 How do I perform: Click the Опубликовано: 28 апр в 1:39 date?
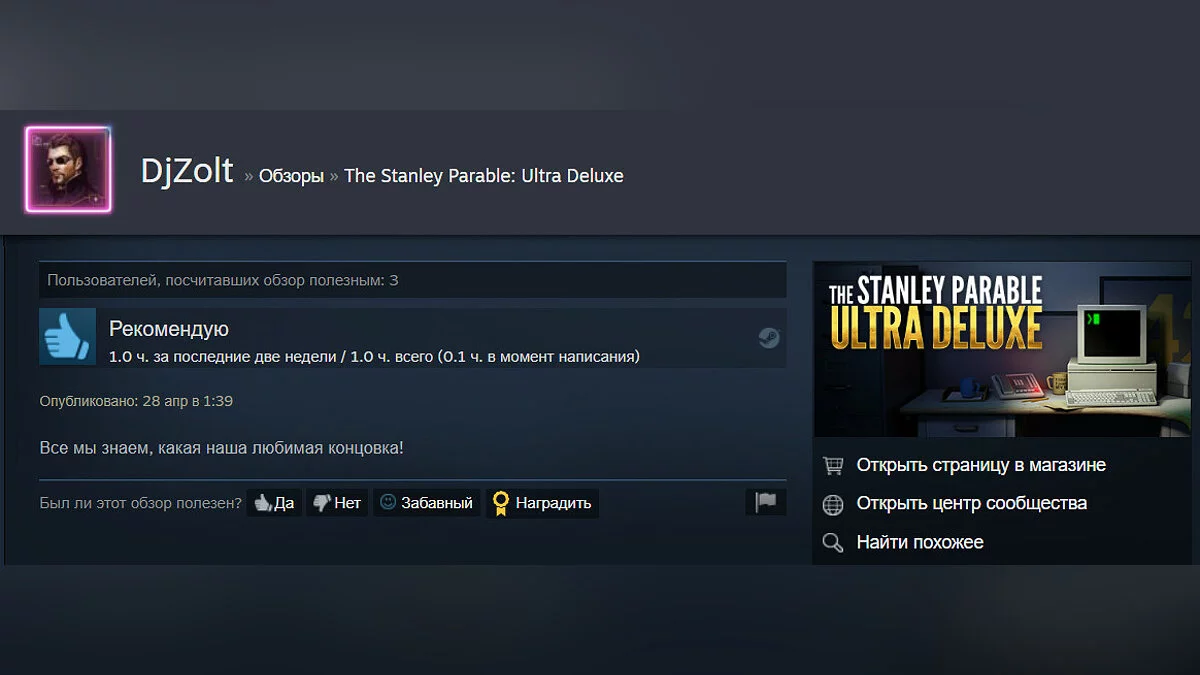click(136, 401)
